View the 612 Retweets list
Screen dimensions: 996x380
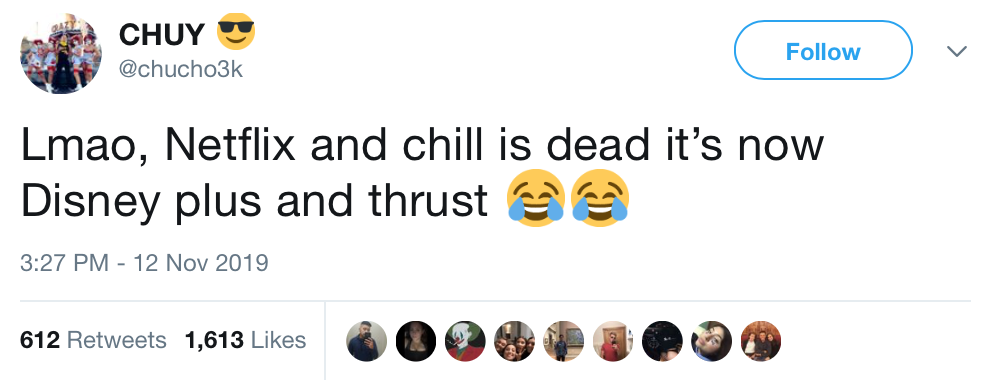pos(93,340)
